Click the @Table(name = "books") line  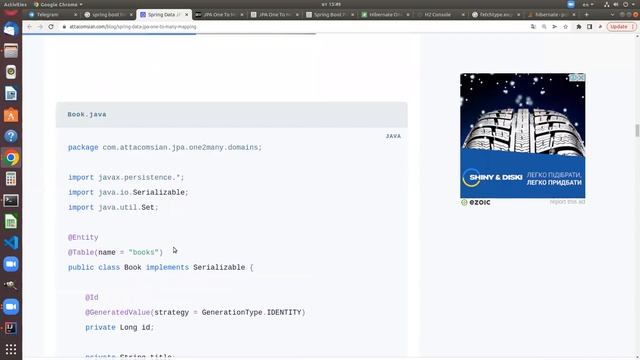click(116, 252)
